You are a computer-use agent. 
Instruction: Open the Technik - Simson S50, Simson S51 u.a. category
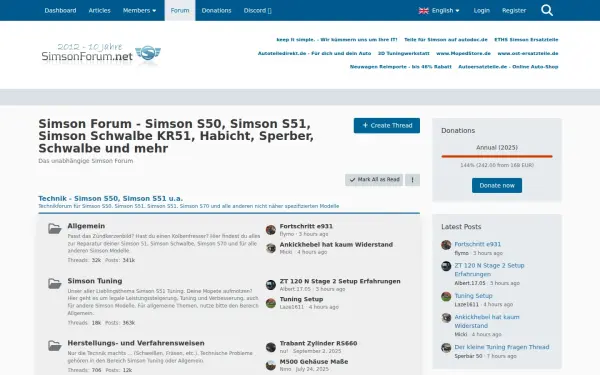111,198
